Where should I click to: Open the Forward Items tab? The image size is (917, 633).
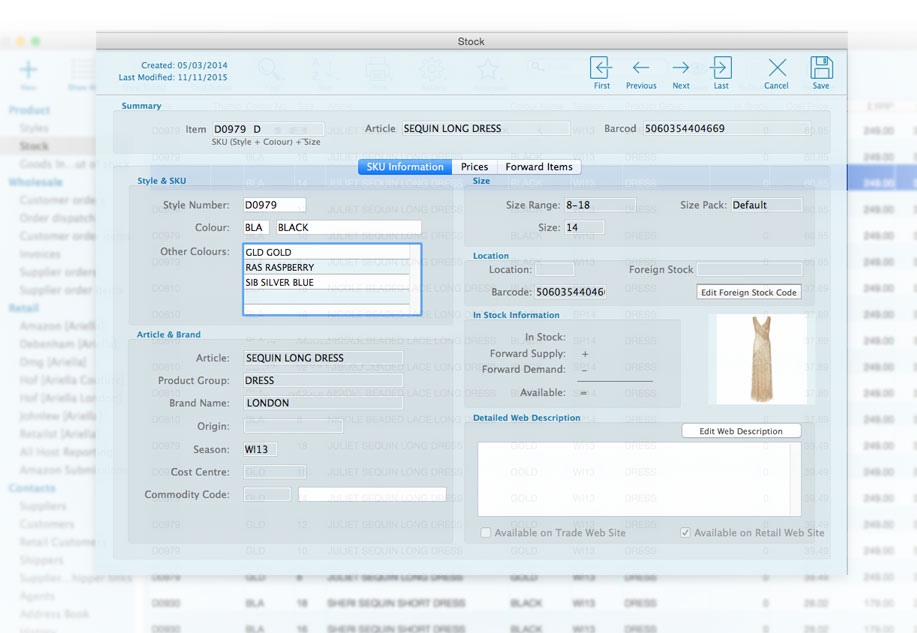click(x=539, y=167)
